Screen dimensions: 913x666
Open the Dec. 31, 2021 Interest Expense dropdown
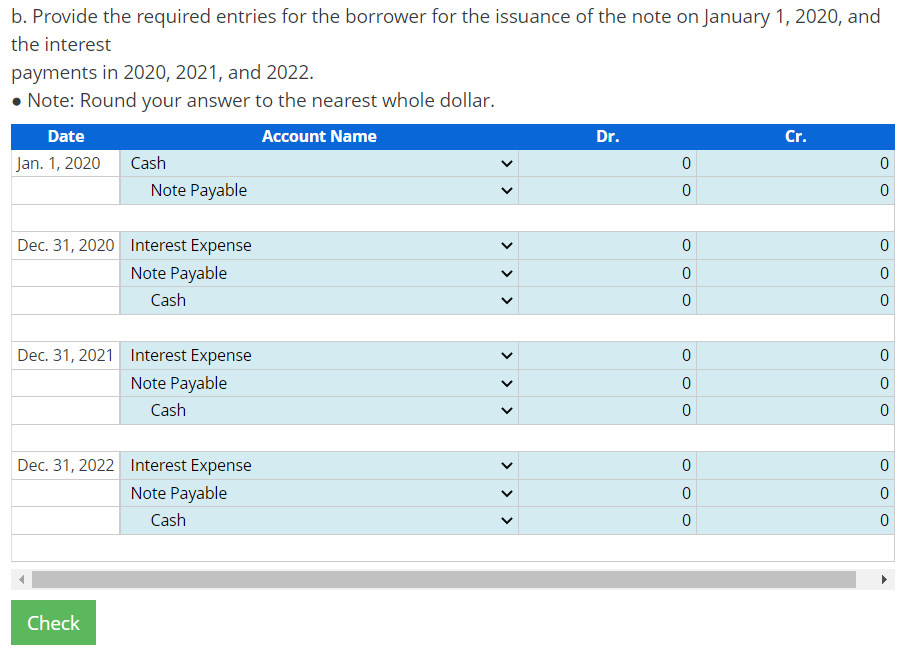[319, 356]
